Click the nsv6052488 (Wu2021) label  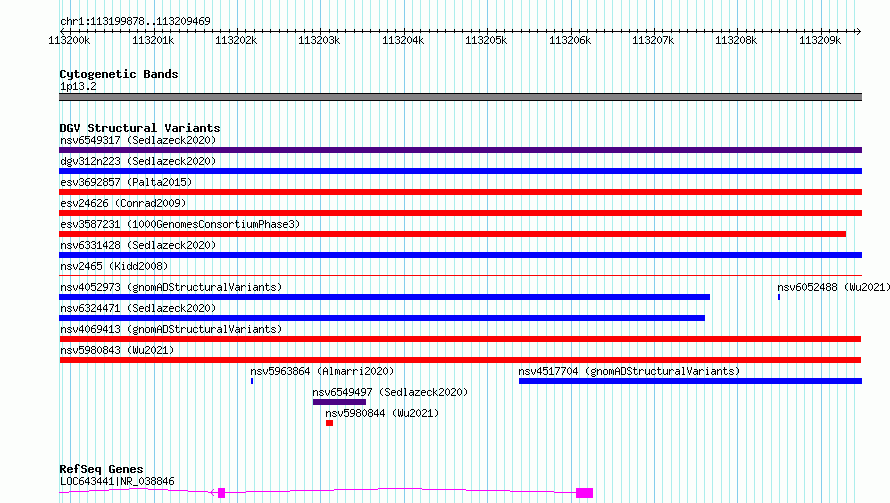point(833,287)
